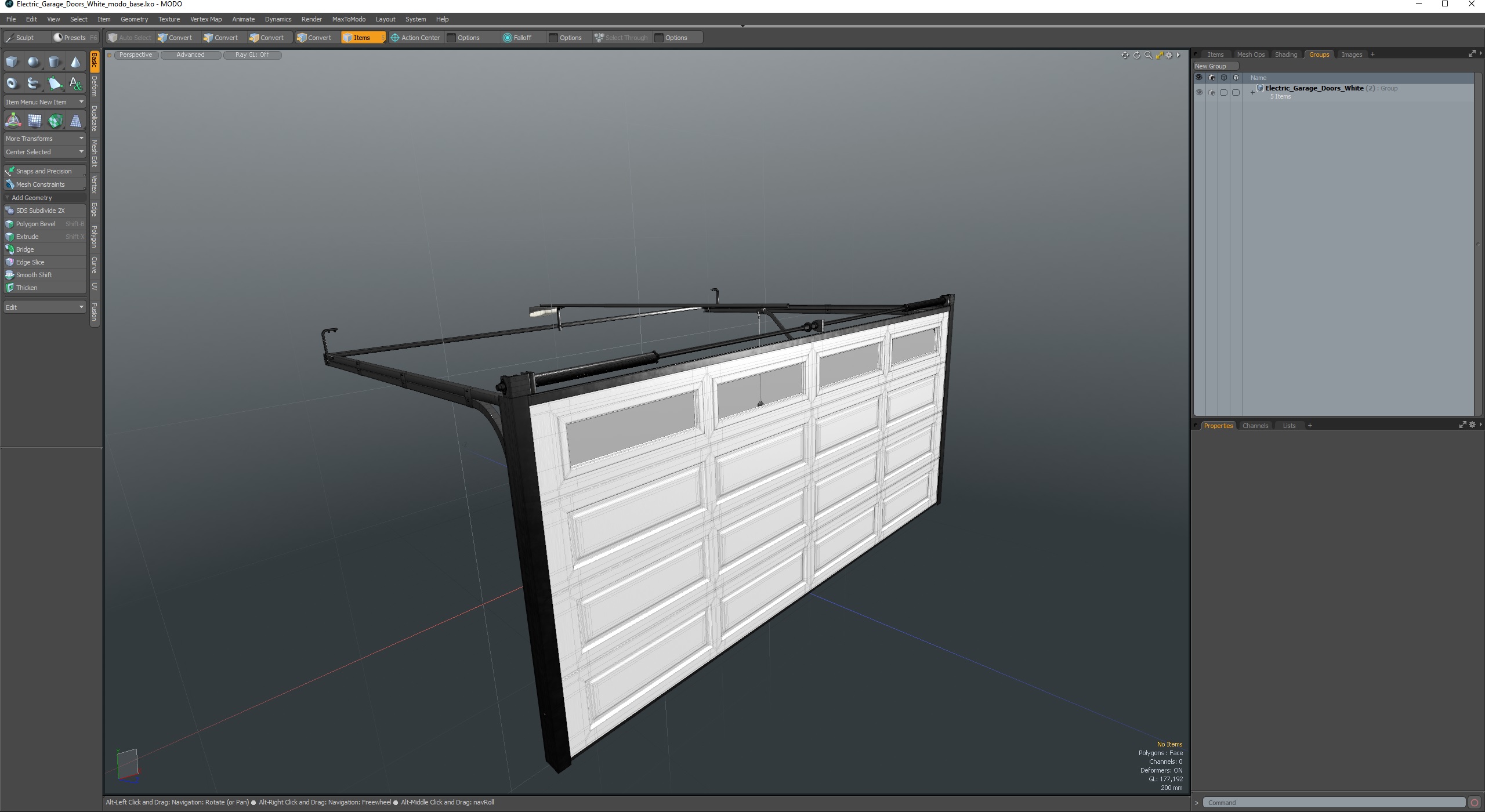
Task: Create a torus primitive
Action: [x=12, y=84]
